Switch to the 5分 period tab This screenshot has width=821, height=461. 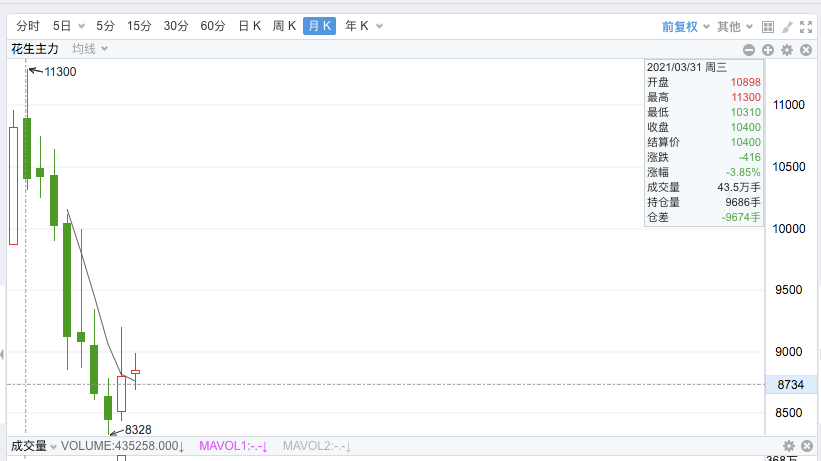(105, 26)
